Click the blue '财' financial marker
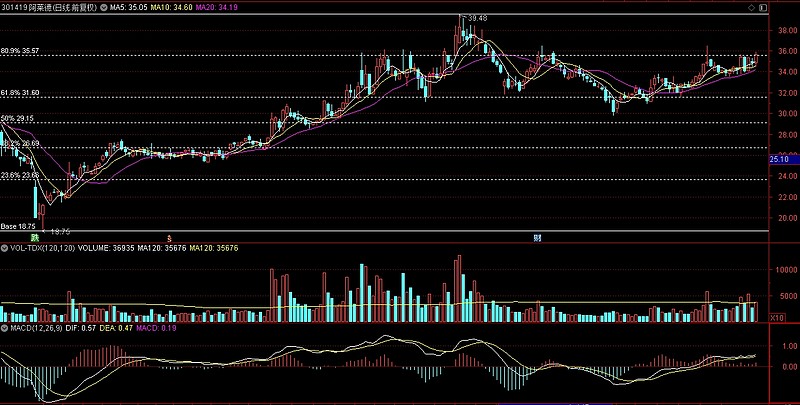 tap(537, 238)
